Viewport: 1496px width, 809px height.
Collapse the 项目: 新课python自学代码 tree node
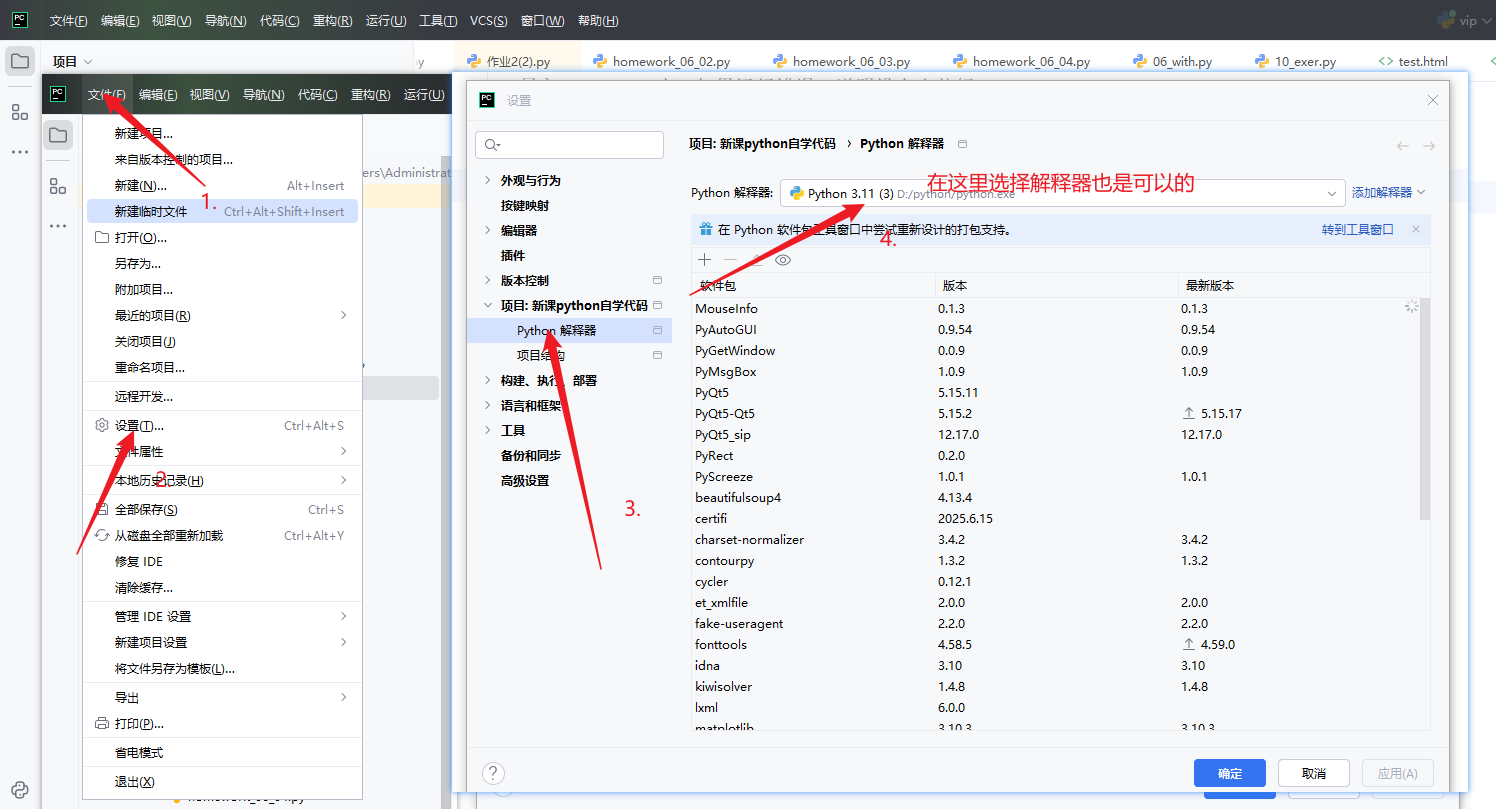point(488,305)
